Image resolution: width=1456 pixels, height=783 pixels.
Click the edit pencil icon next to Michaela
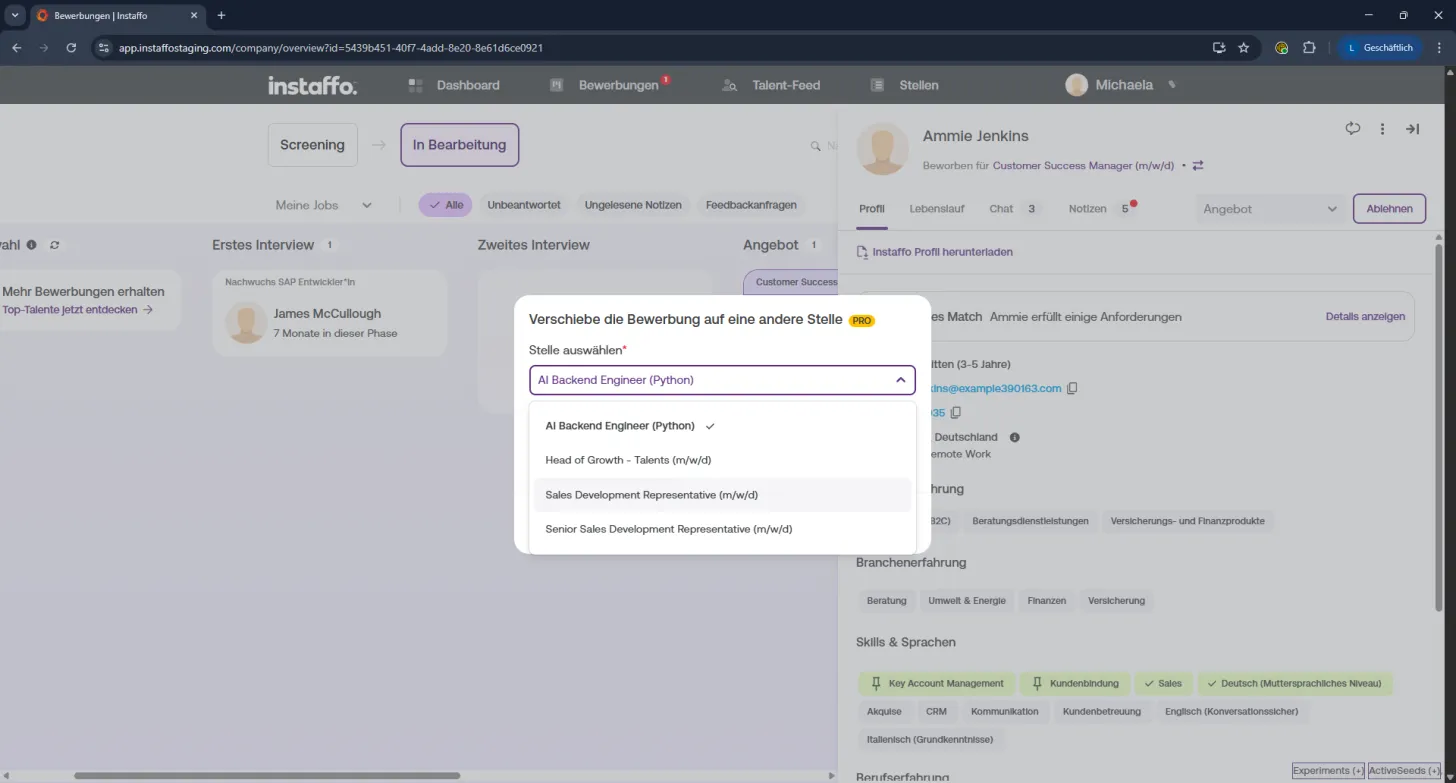pyautogui.click(x=1172, y=85)
